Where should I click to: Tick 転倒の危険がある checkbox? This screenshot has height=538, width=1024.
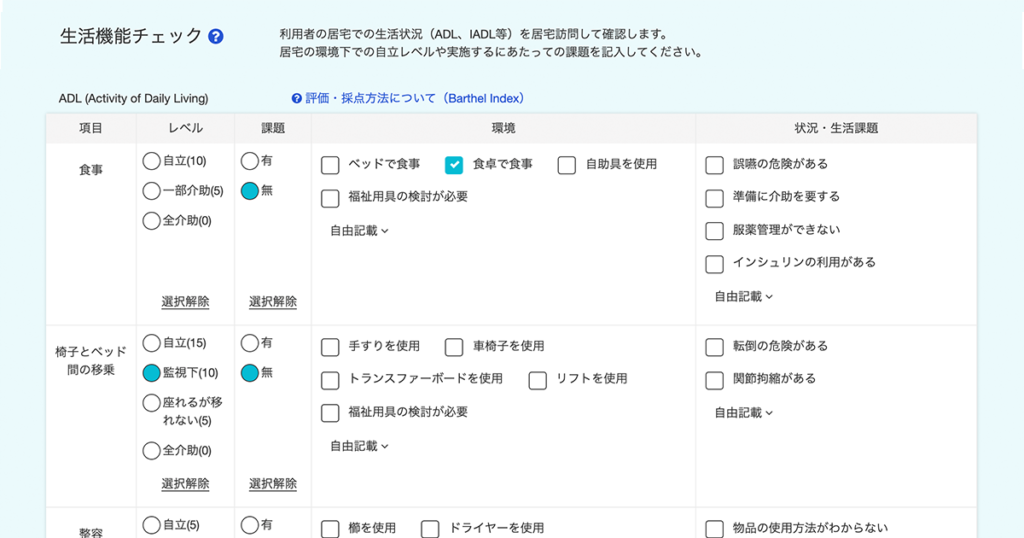tap(714, 347)
